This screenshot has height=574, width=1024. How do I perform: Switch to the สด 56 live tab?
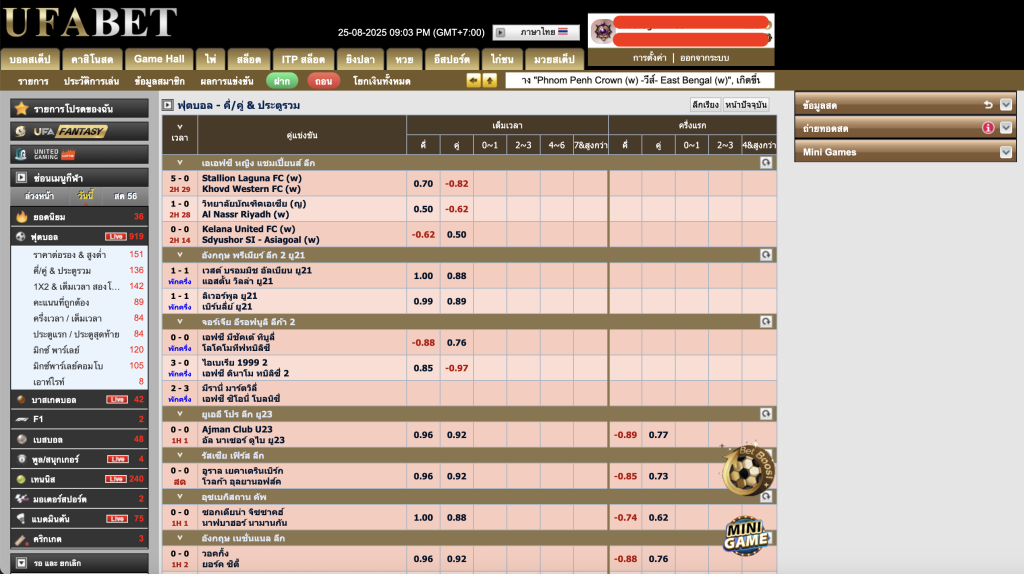pyautogui.click(x=125, y=196)
